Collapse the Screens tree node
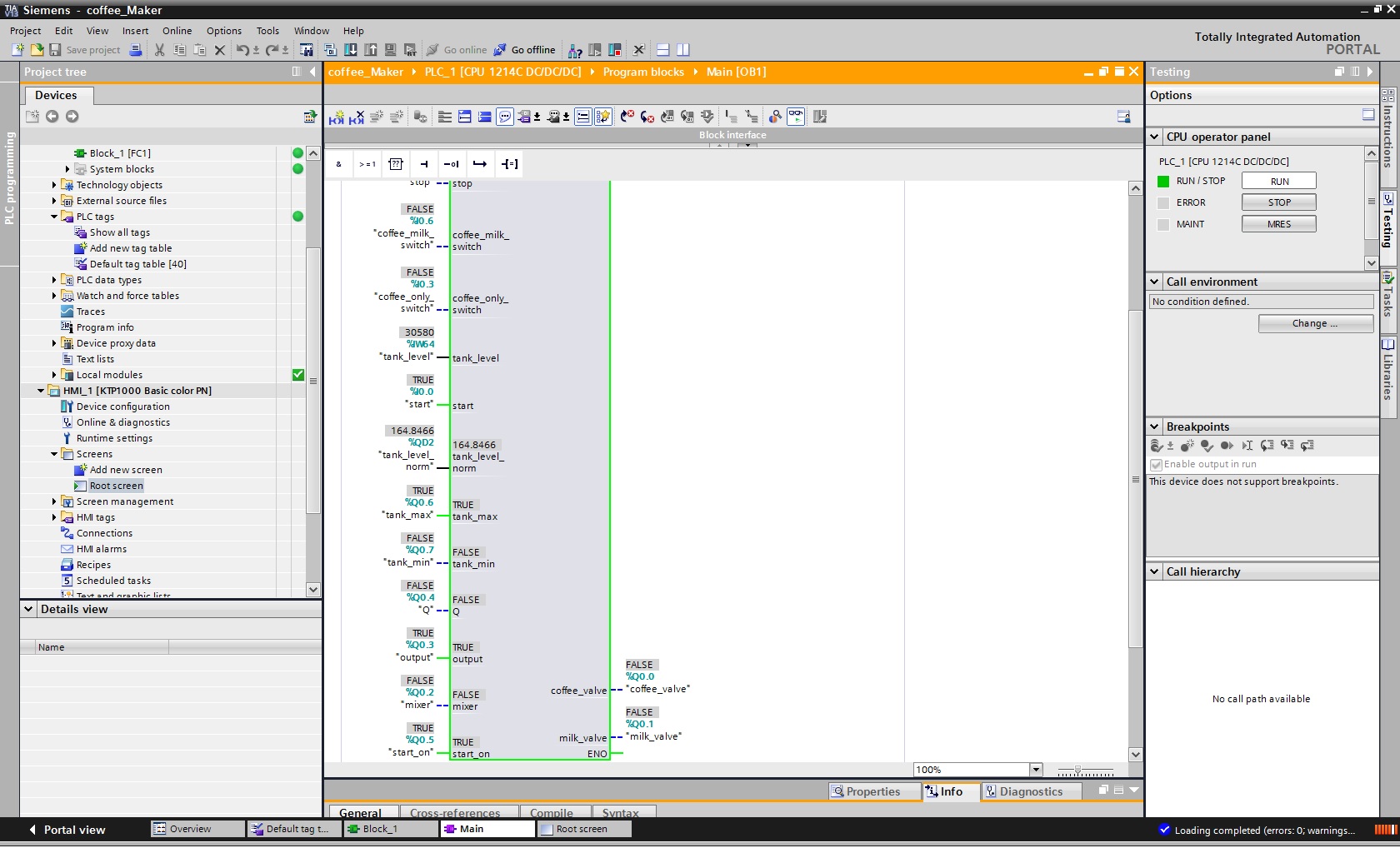Screen dimensions: 1400x848 [x=54, y=454]
